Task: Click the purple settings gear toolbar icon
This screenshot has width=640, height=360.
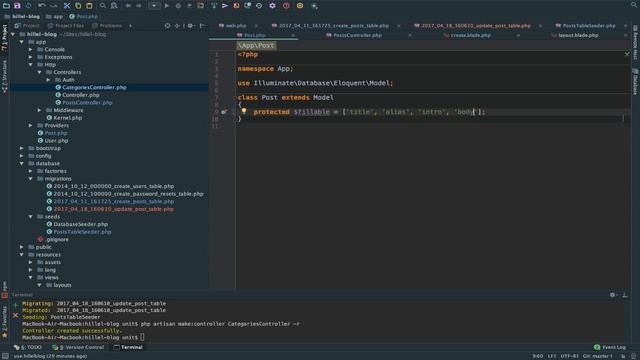Action: (x=272, y=6)
